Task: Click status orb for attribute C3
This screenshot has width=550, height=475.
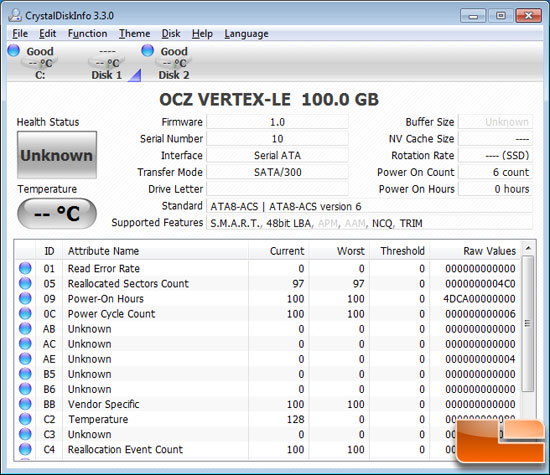Action: (x=25, y=434)
